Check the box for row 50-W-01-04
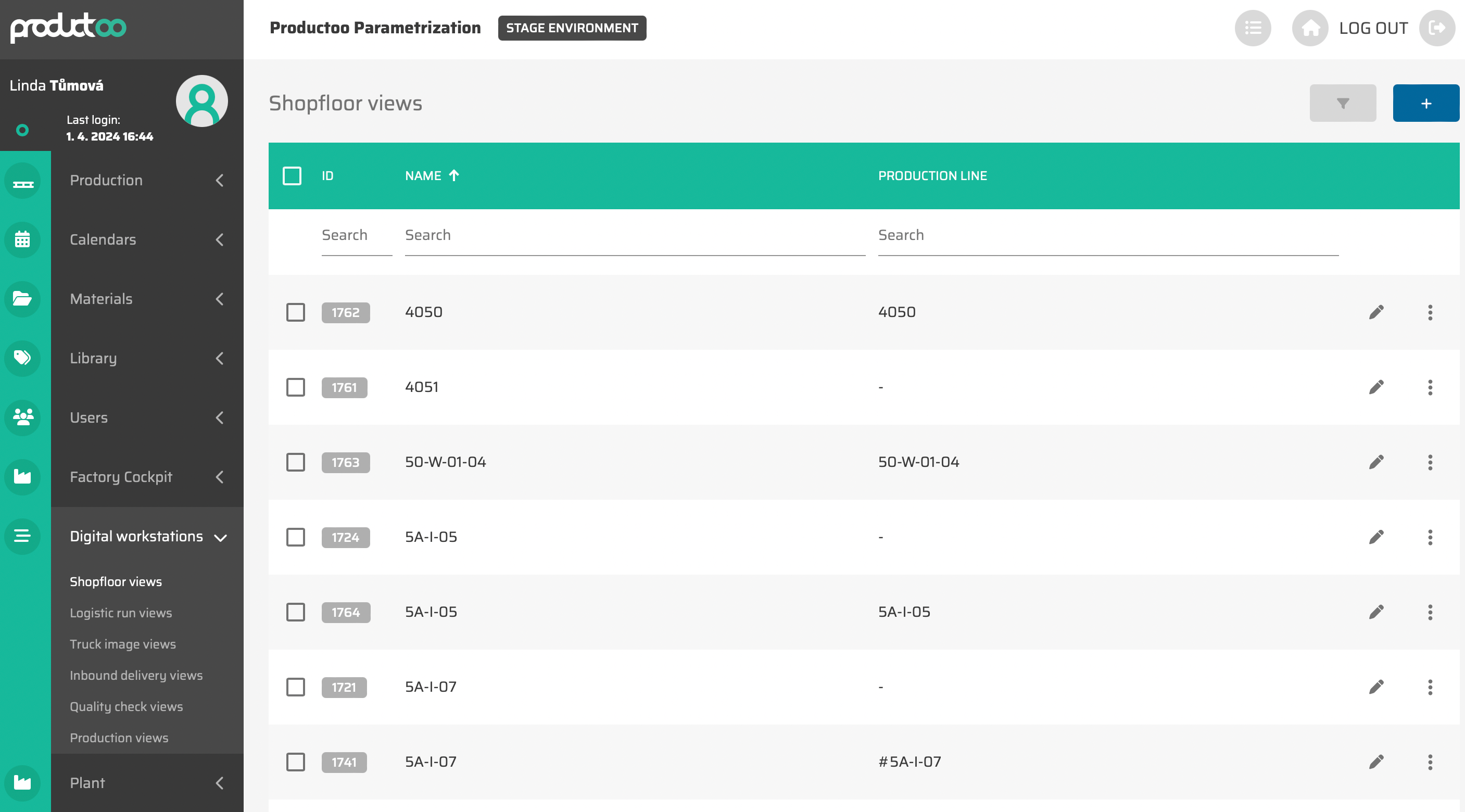 tap(295, 462)
